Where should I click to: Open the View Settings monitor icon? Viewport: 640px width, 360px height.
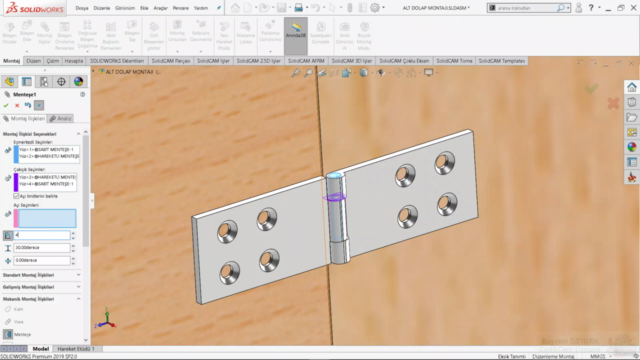428,73
